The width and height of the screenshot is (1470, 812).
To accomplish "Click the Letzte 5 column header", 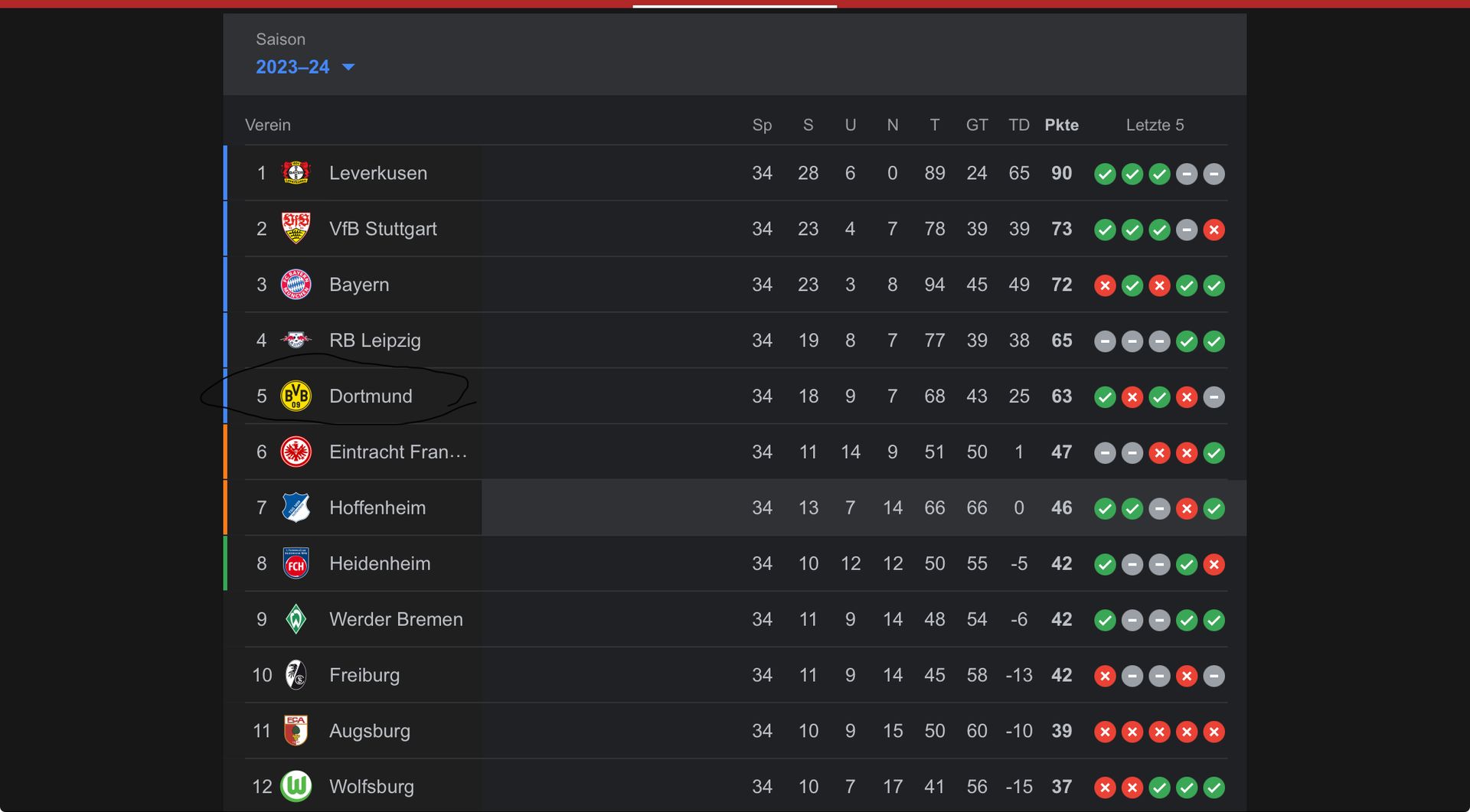I will [1155, 125].
